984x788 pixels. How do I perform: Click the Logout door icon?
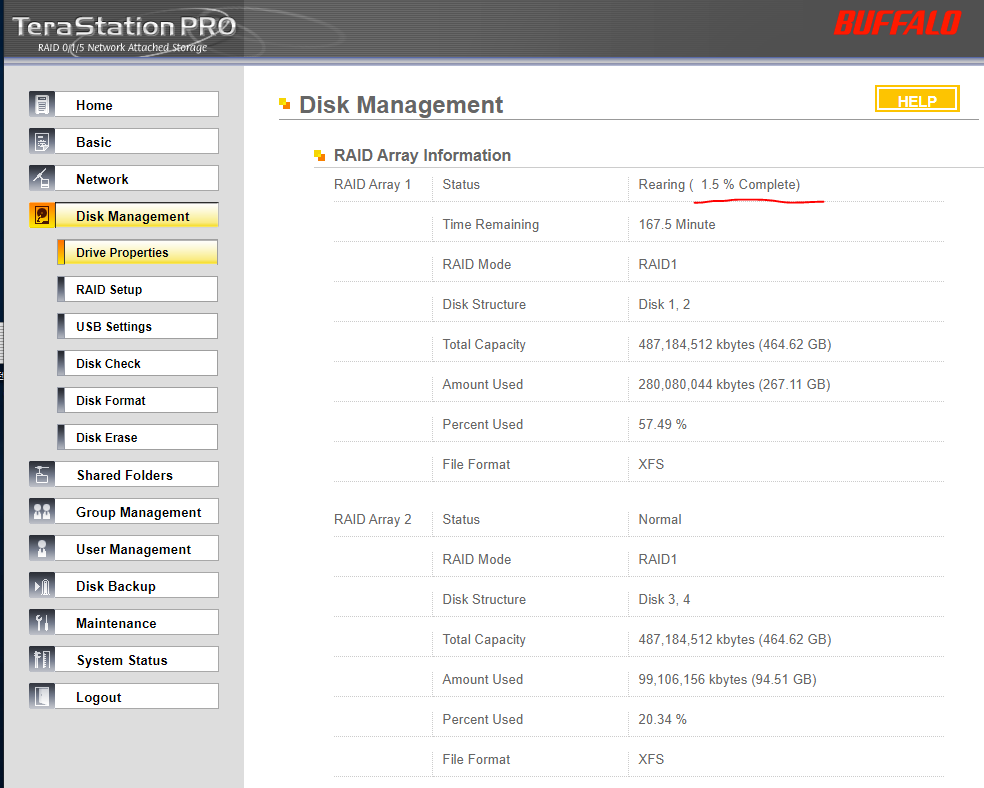pos(42,696)
